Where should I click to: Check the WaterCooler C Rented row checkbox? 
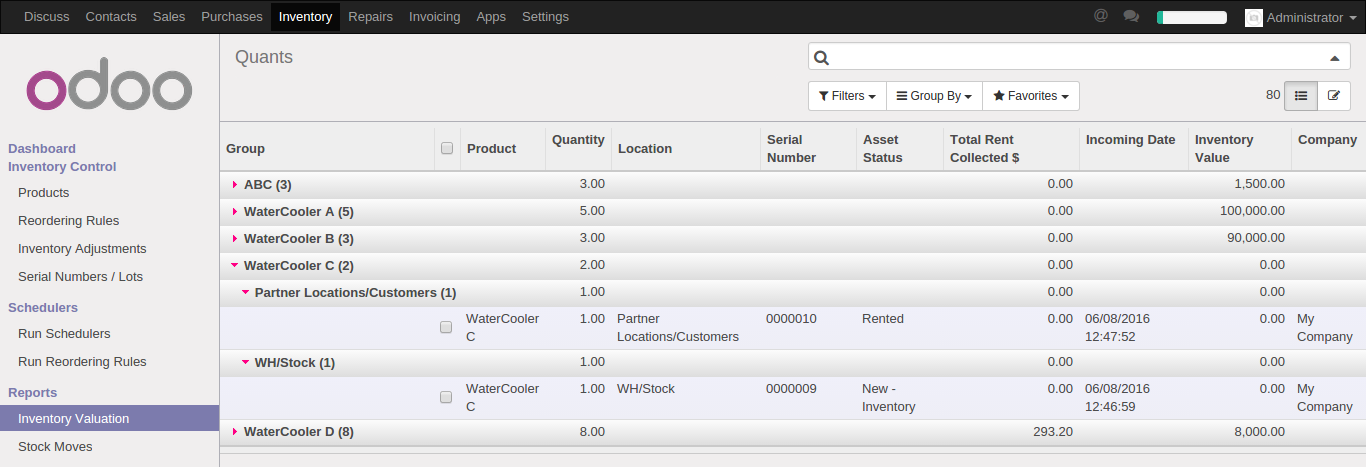pyautogui.click(x=446, y=327)
